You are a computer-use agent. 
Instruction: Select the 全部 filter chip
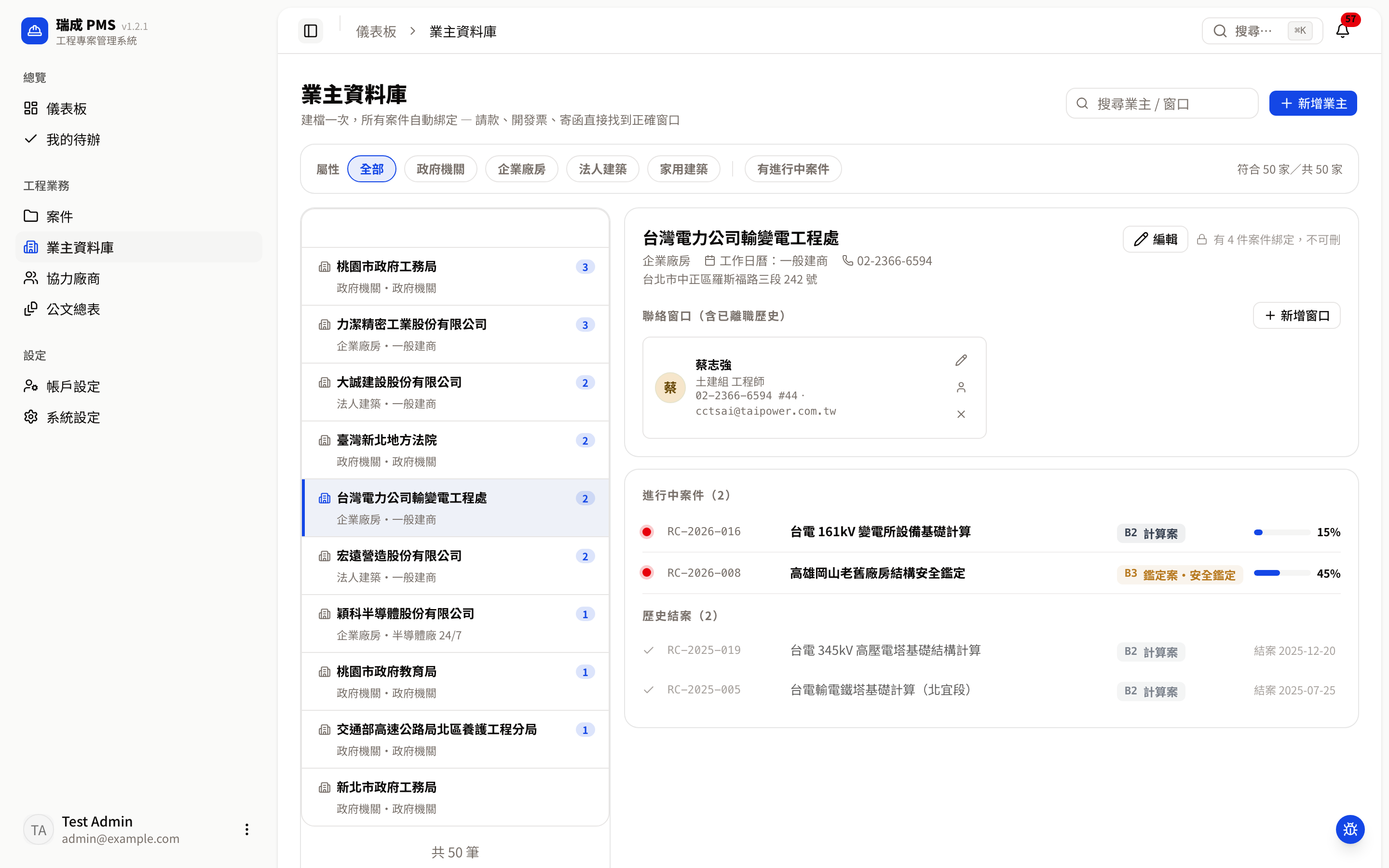point(372,169)
